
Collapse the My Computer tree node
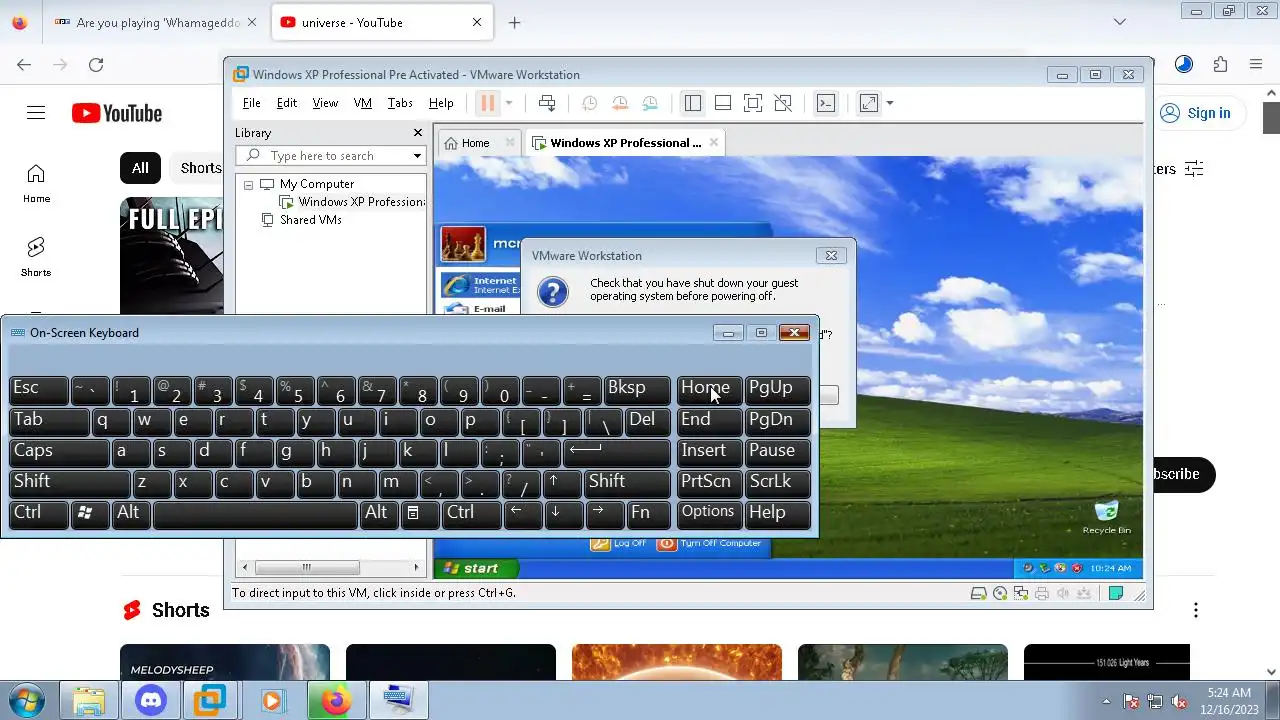pos(248,184)
